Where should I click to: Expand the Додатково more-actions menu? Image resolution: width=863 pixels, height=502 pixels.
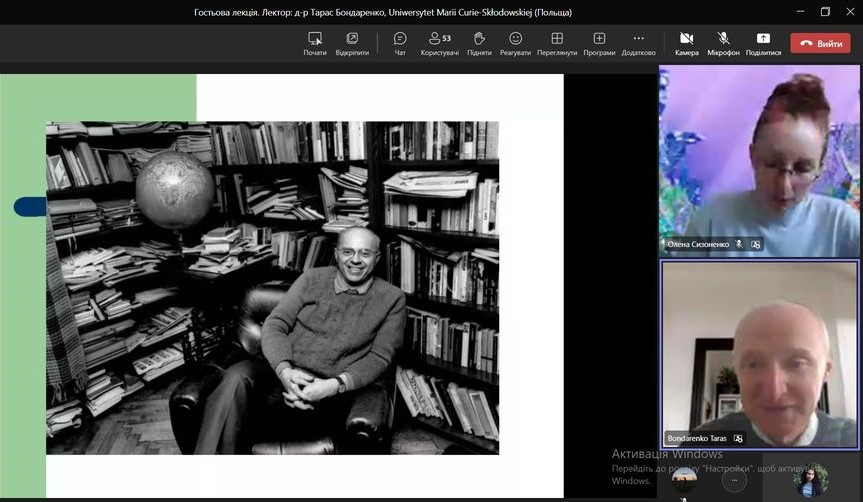638,43
